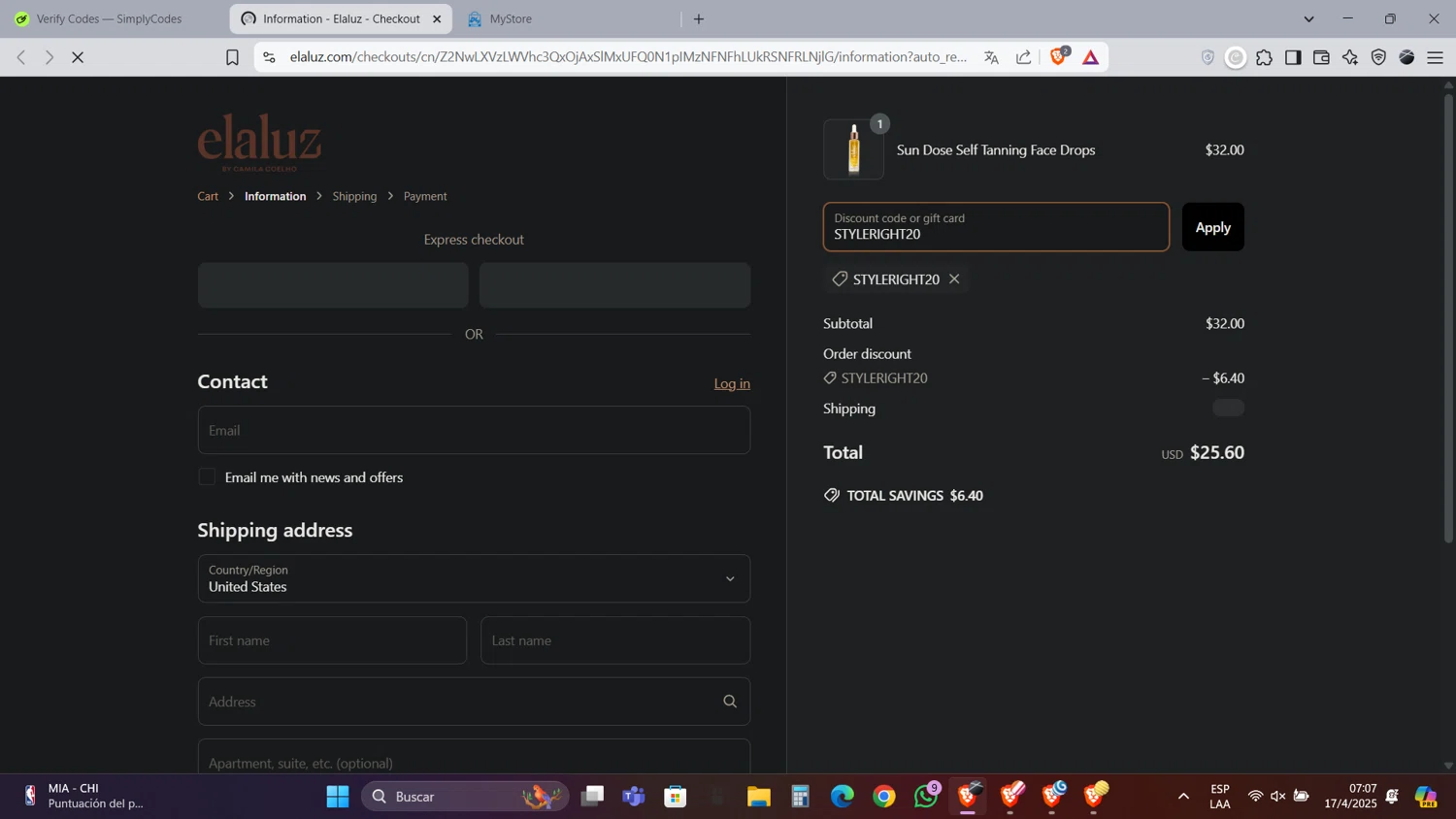Open the Leo AI sparkle icon
The height and width of the screenshot is (819, 1456).
pyautogui.click(x=1350, y=57)
